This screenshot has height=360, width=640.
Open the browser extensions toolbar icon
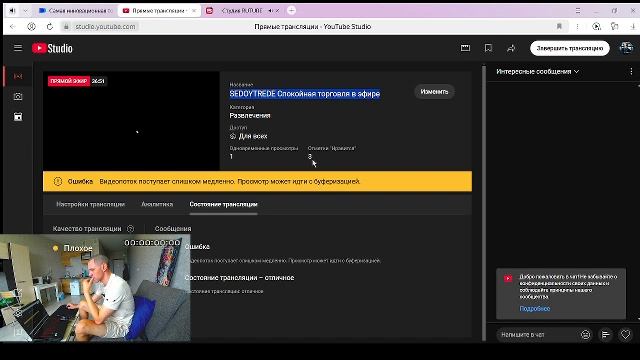point(614,27)
